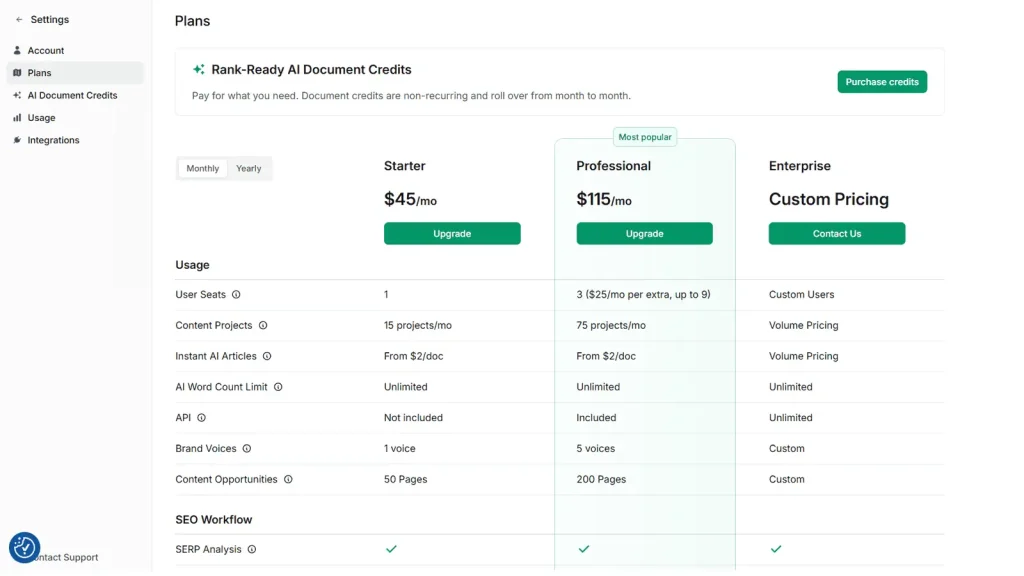Screen dimensions: 1024x576
Task: Click the info icon next to Instant AI Articles
Action: click(267, 356)
